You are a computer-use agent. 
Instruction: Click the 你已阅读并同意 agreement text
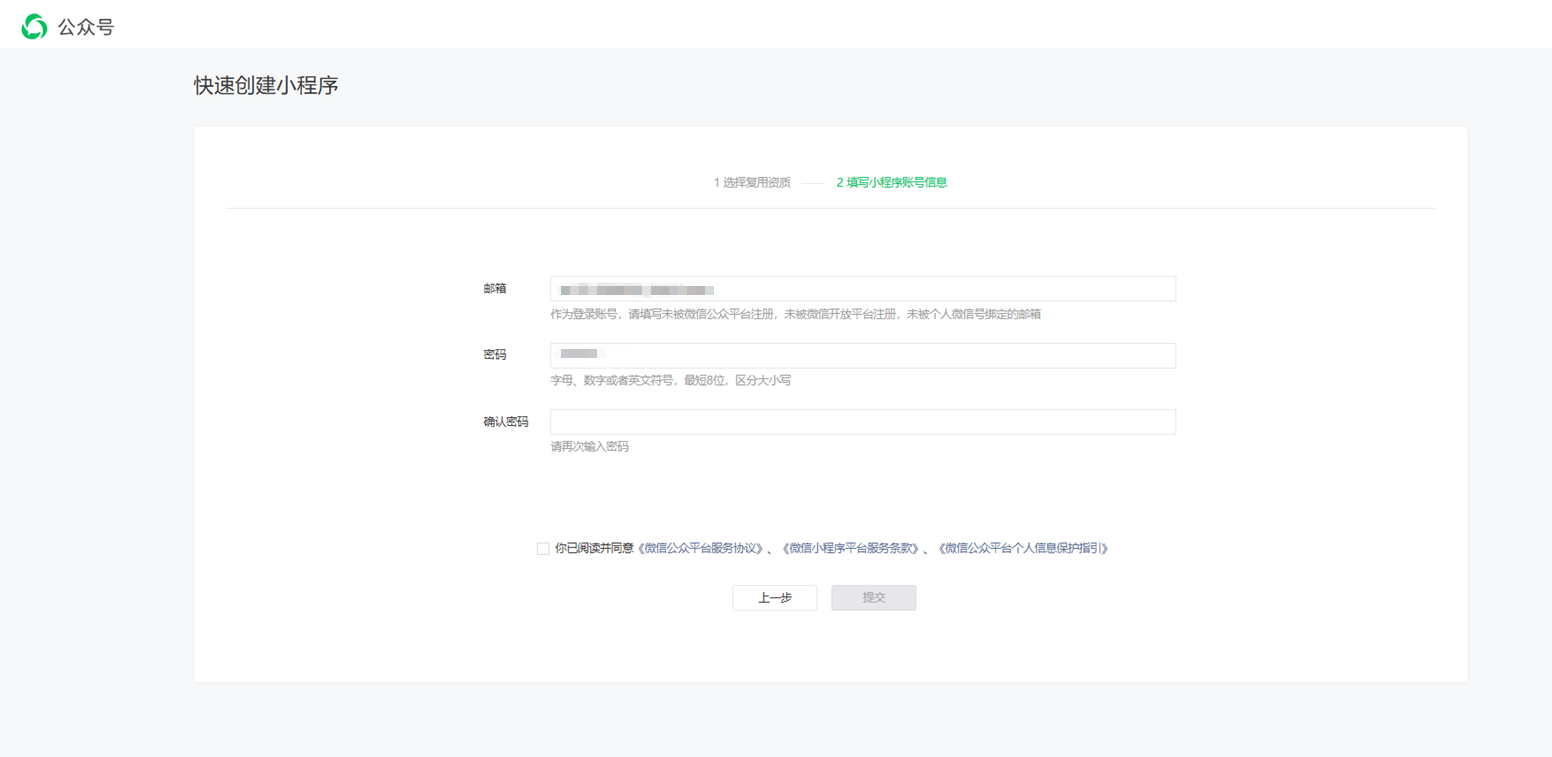coord(595,548)
